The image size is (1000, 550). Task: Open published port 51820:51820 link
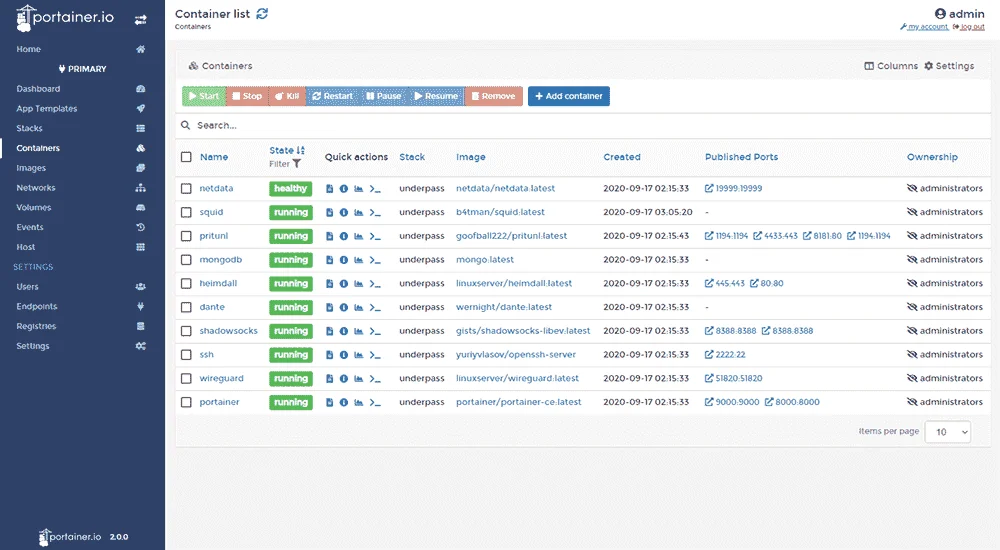pos(733,378)
